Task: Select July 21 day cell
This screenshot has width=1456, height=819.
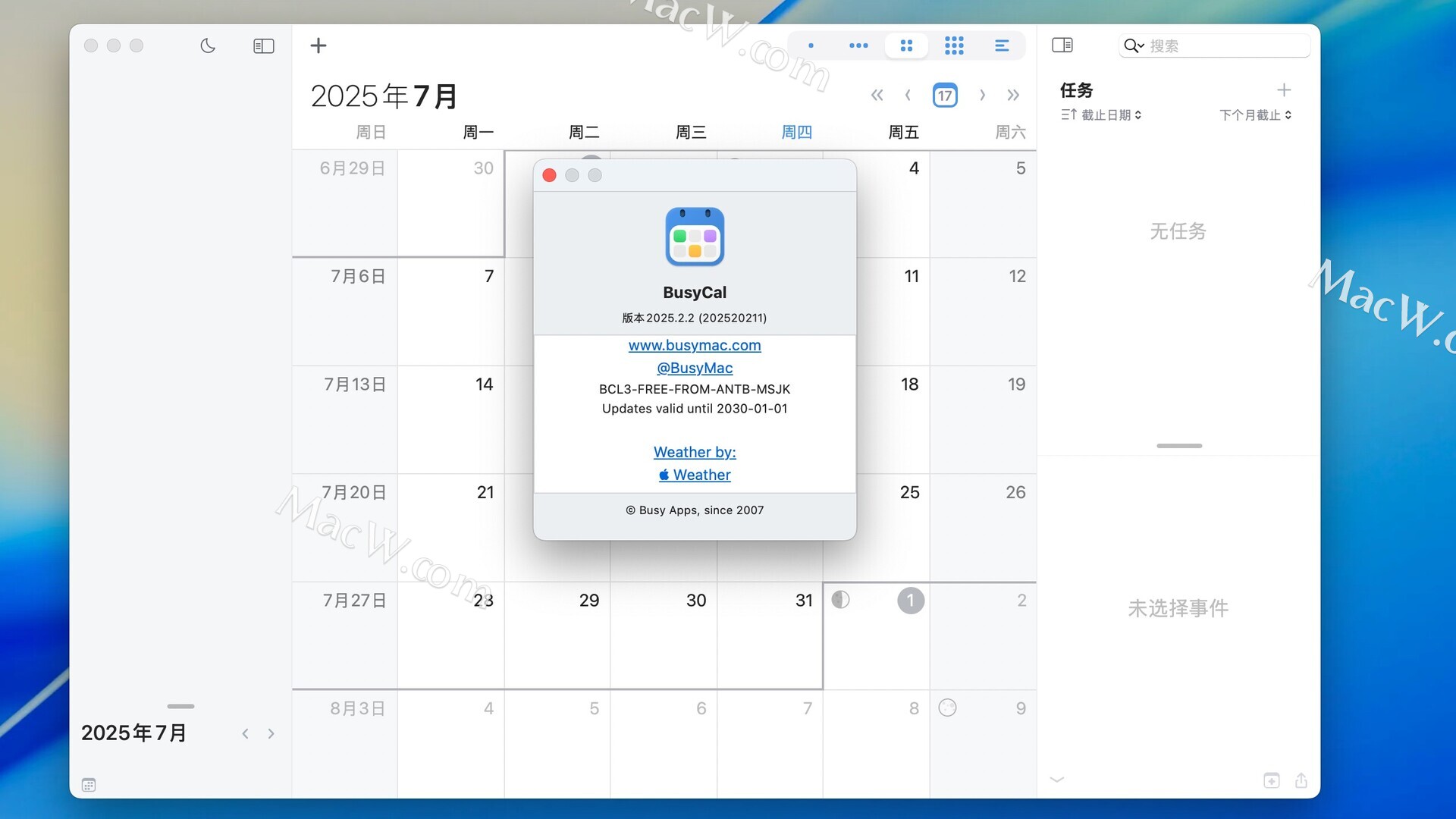Action: (450, 528)
